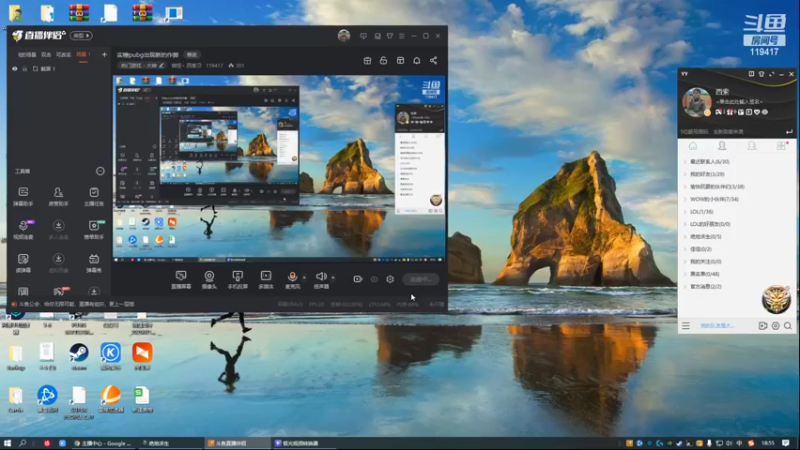
Task: Open the Windows Start button
Action: 7,443
